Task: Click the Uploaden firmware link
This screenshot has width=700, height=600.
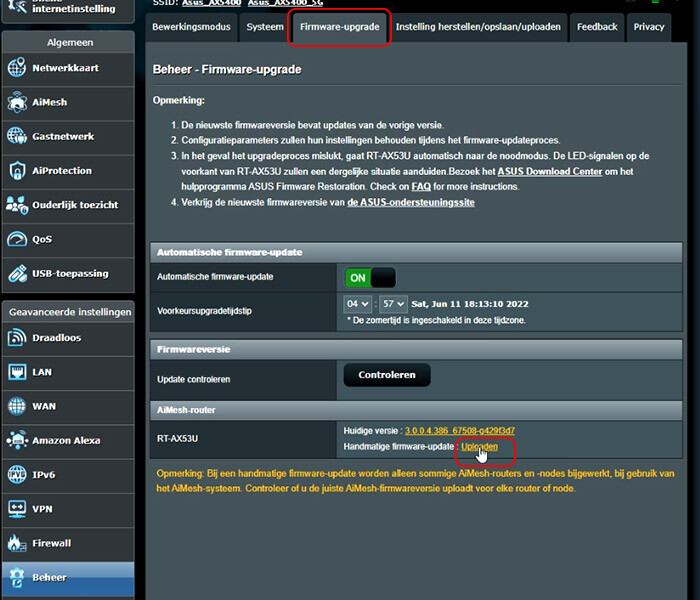Action: [479, 446]
